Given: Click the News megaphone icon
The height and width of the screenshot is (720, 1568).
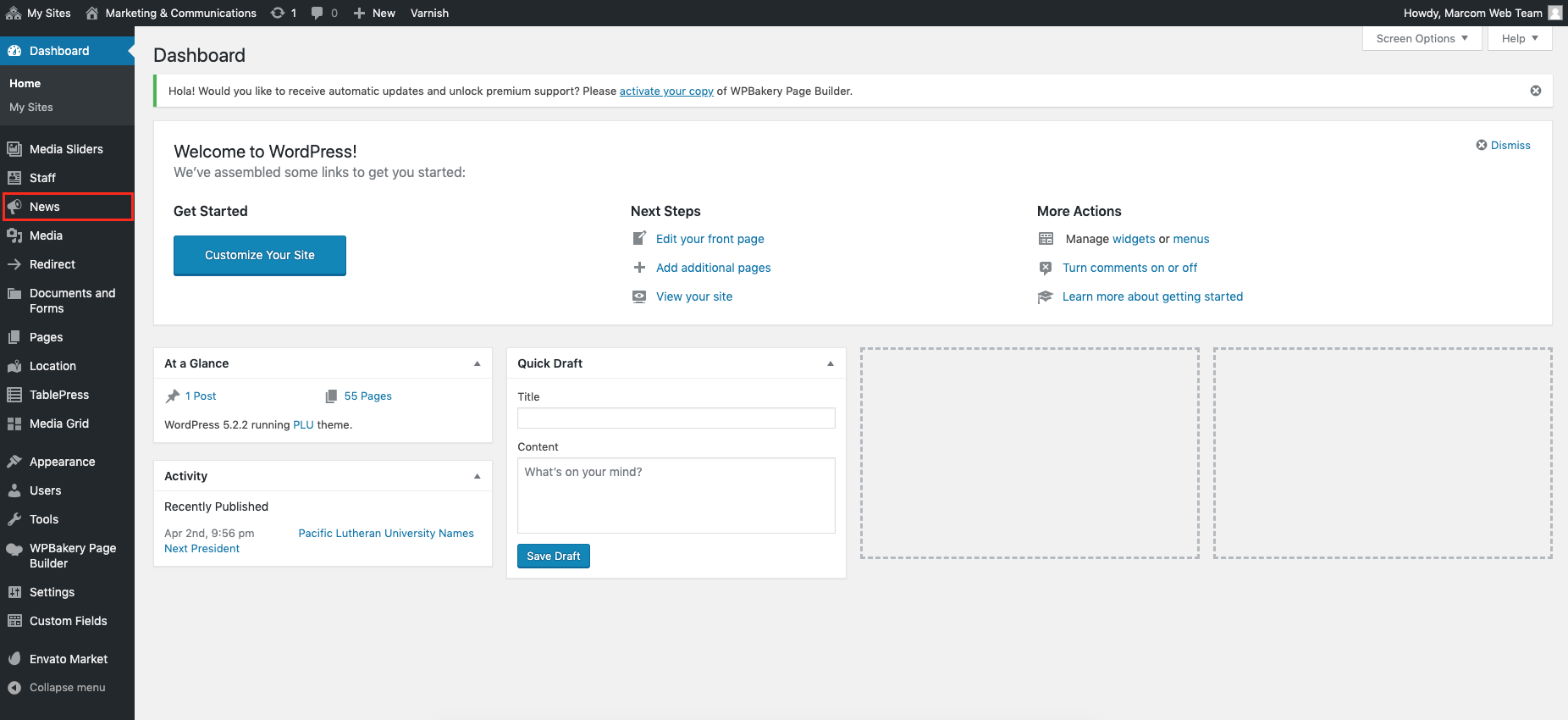Looking at the screenshot, I should [x=14, y=207].
